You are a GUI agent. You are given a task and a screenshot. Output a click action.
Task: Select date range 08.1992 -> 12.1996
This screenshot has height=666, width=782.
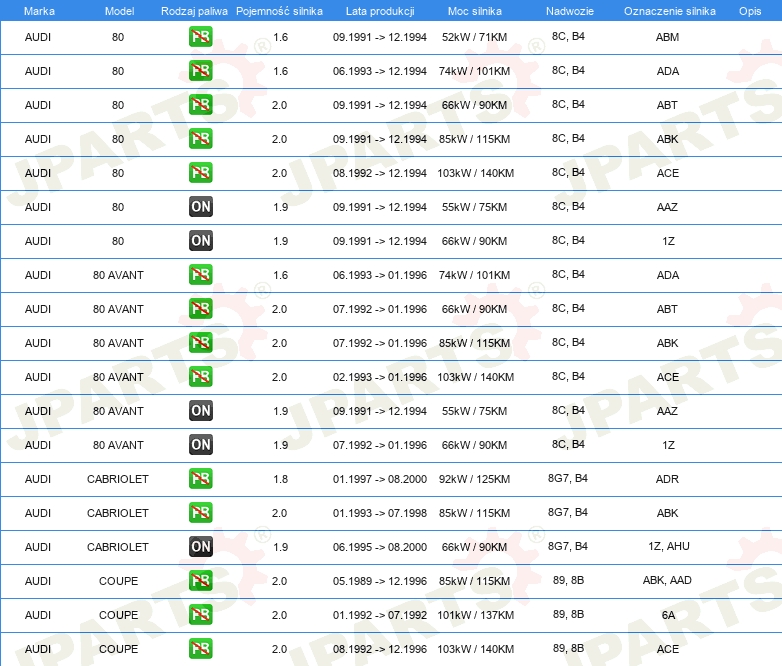click(x=380, y=649)
